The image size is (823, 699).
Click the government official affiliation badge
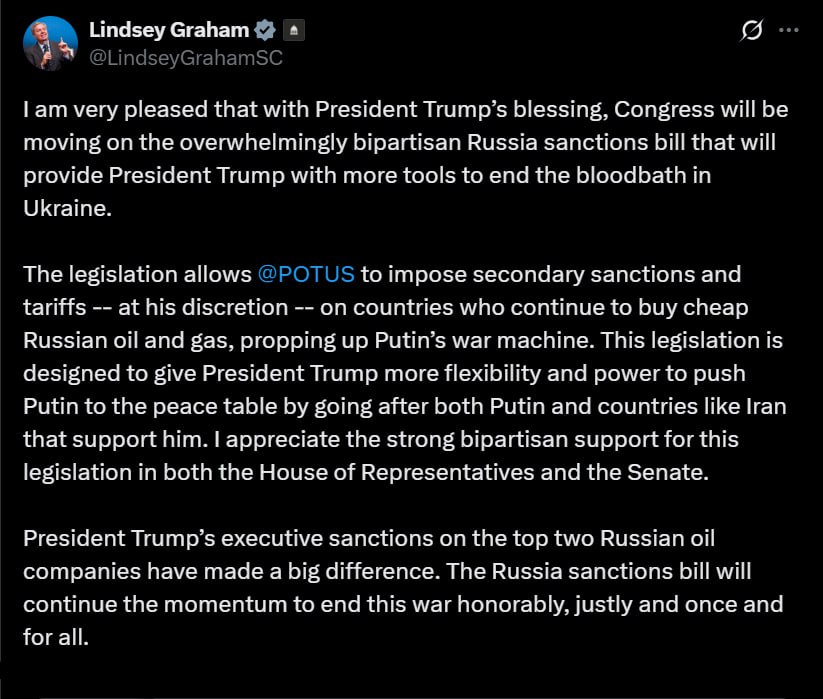(x=294, y=31)
